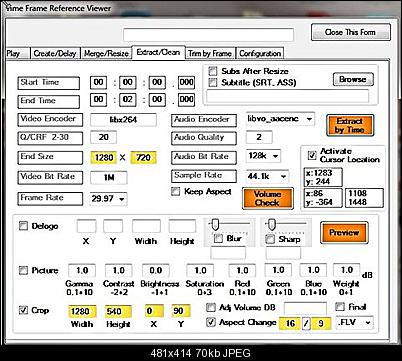This screenshot has width=402, height=361.
Task: Enable the Picture adjustments checkbox
Action: click(23, 270)
